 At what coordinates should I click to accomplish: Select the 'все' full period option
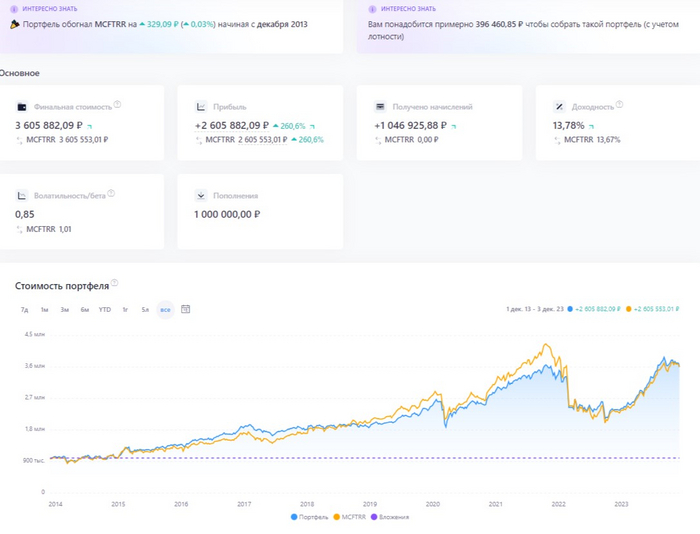165,309
